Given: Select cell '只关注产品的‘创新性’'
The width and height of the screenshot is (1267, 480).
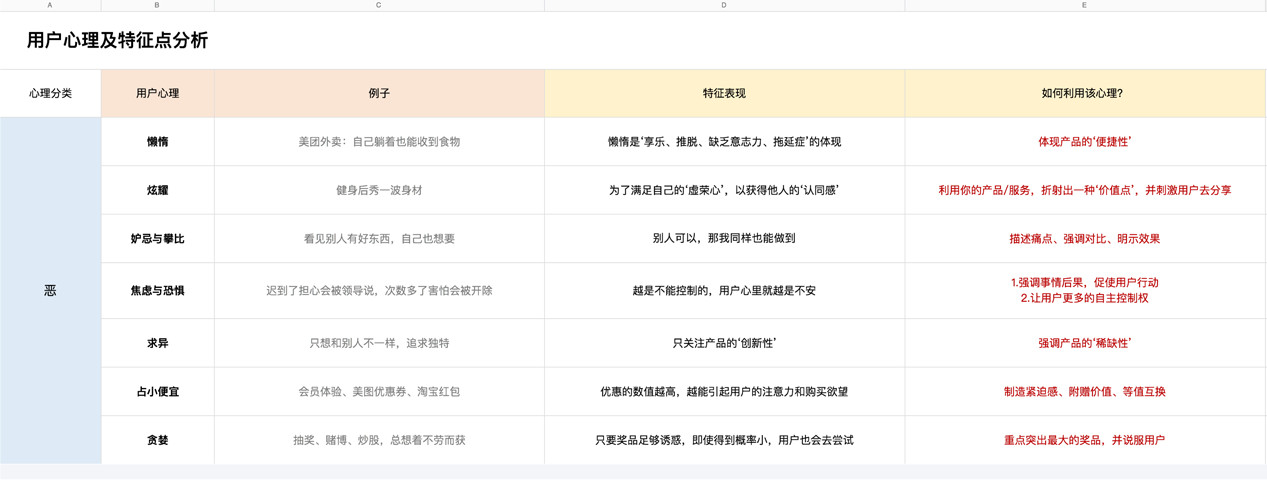Looking at the screenshot, I should tap(724, 343).
